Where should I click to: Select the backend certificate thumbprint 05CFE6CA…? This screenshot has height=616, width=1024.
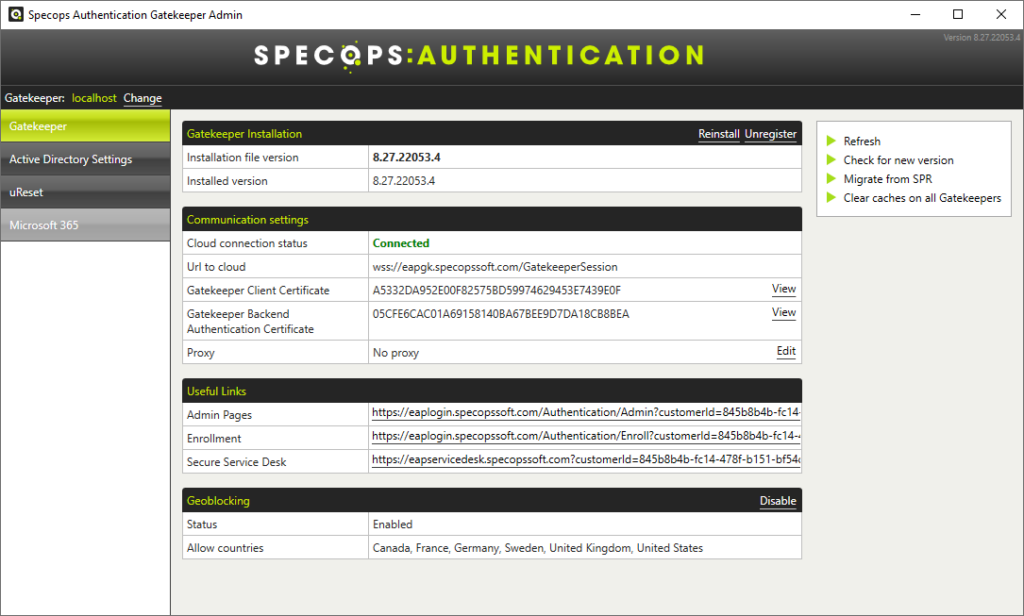(501, 314)
